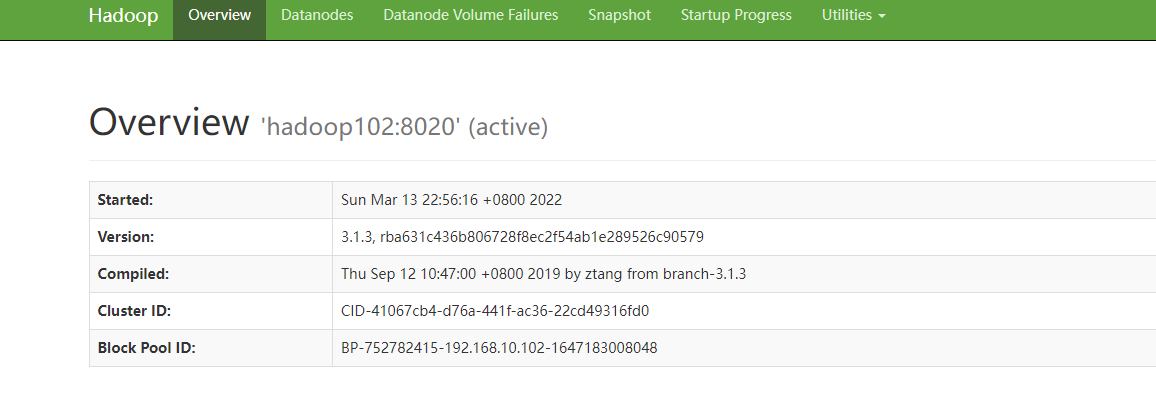Click the large Overview page heading
Viewport: 1156px width, 403px height.
[x=169, y=122]
